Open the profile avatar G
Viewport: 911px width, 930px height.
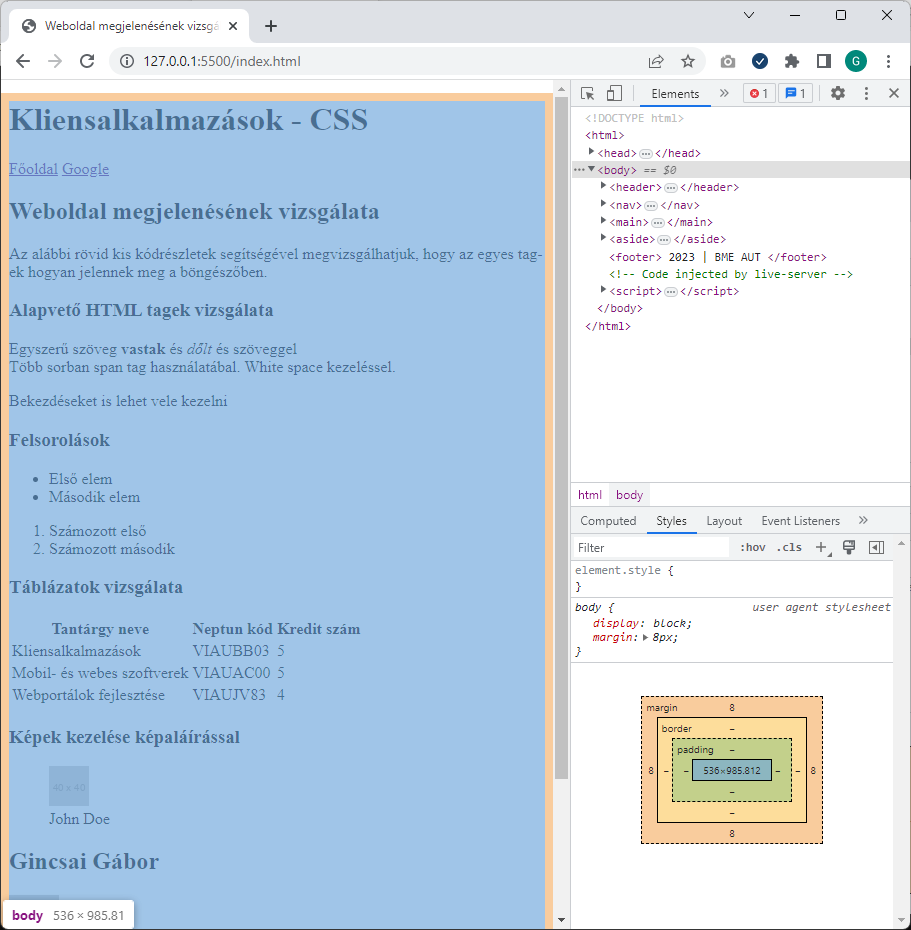pyautogui.click(x=855, y=61)
